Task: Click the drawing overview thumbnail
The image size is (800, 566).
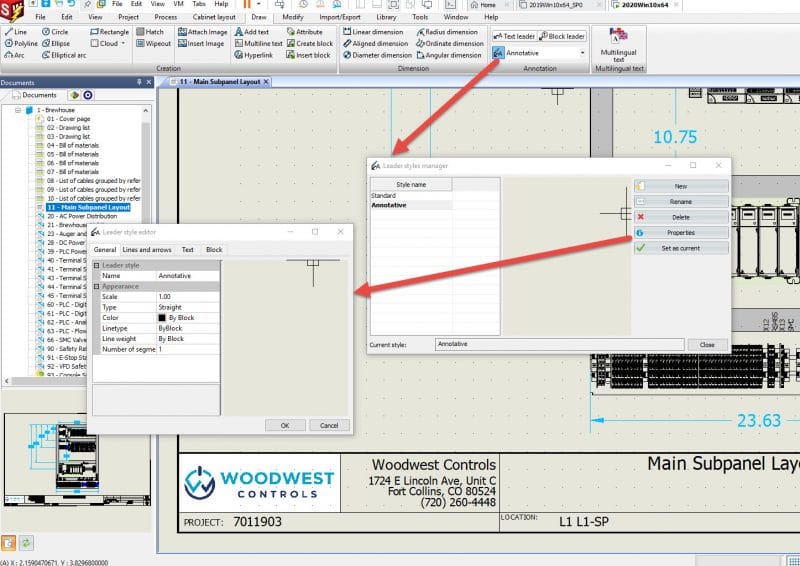Action: [78, 459]
